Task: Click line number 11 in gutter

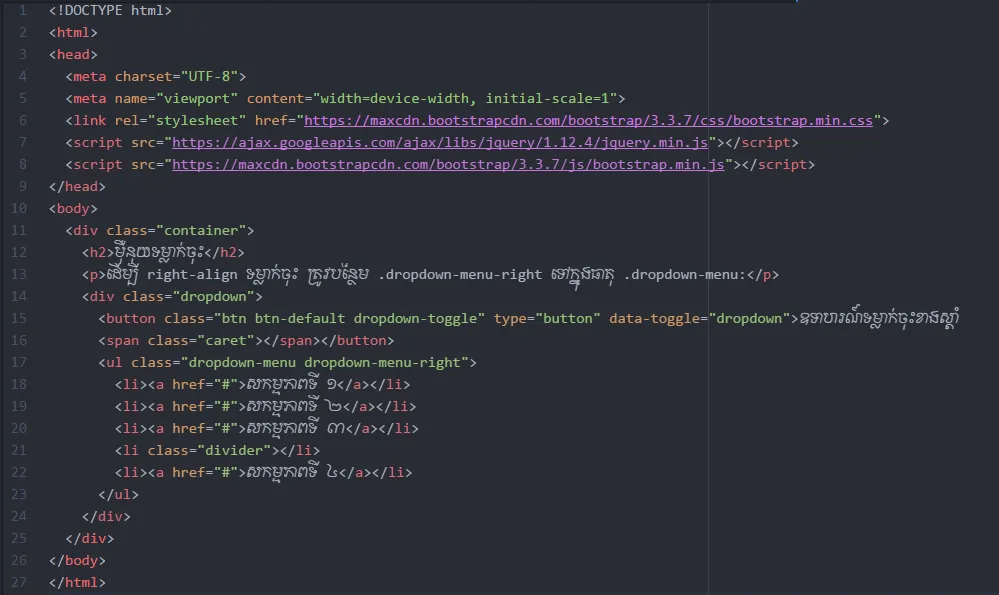Action: point(18,231)
